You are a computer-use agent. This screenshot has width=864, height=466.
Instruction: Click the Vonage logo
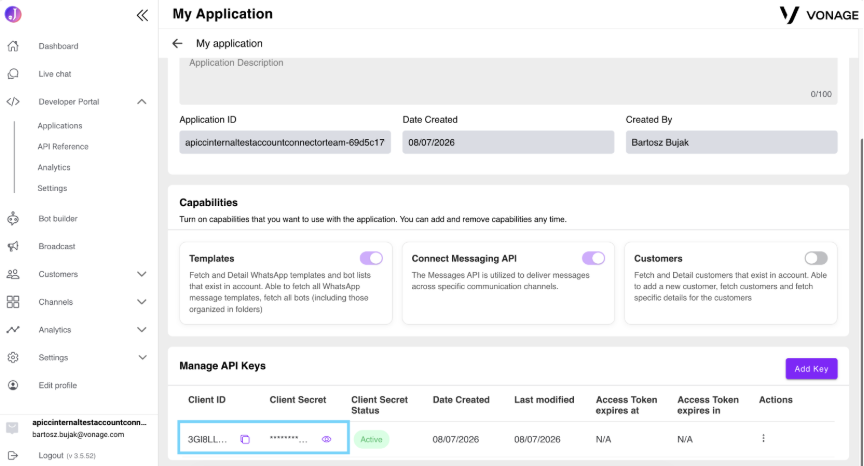[x=819, y=15]
